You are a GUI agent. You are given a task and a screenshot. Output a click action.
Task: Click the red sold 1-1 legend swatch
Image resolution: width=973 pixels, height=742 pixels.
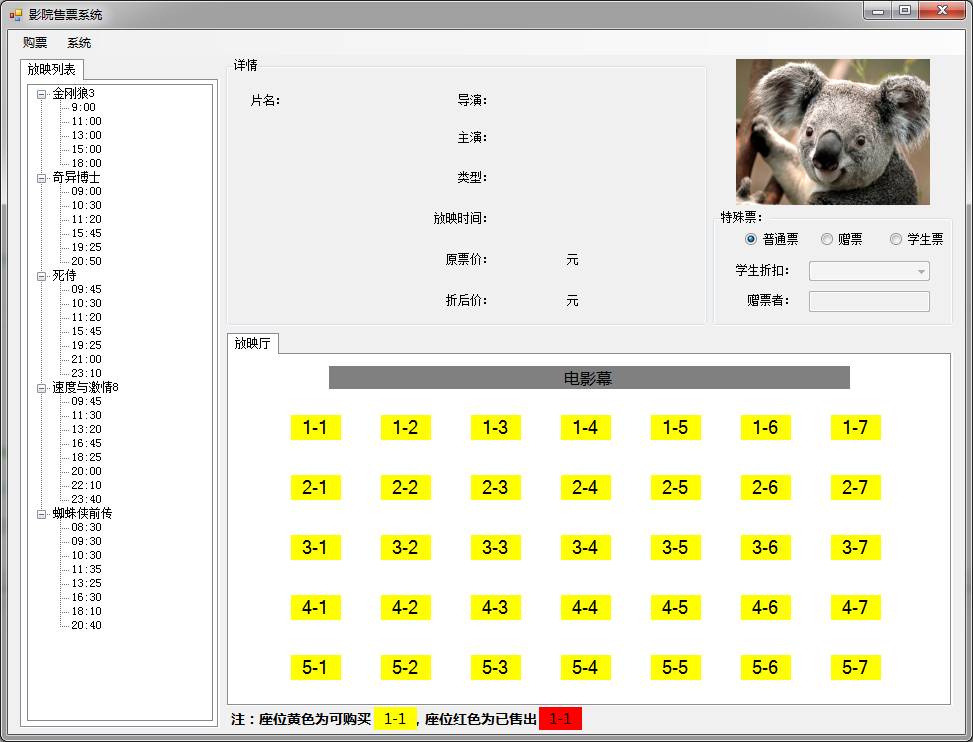click(560, 719)
